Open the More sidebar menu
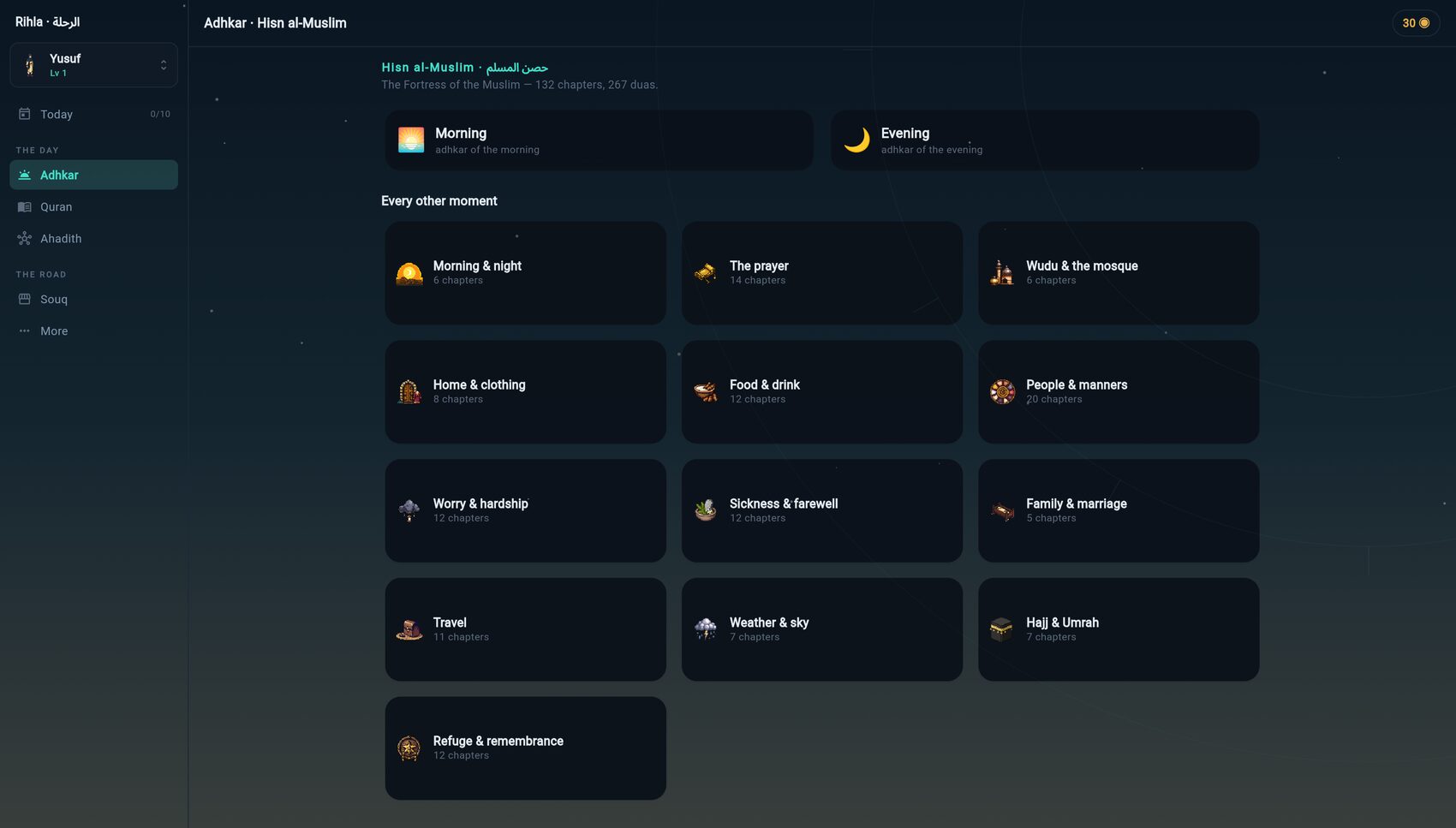1456x828 pixels. [94, 331]
